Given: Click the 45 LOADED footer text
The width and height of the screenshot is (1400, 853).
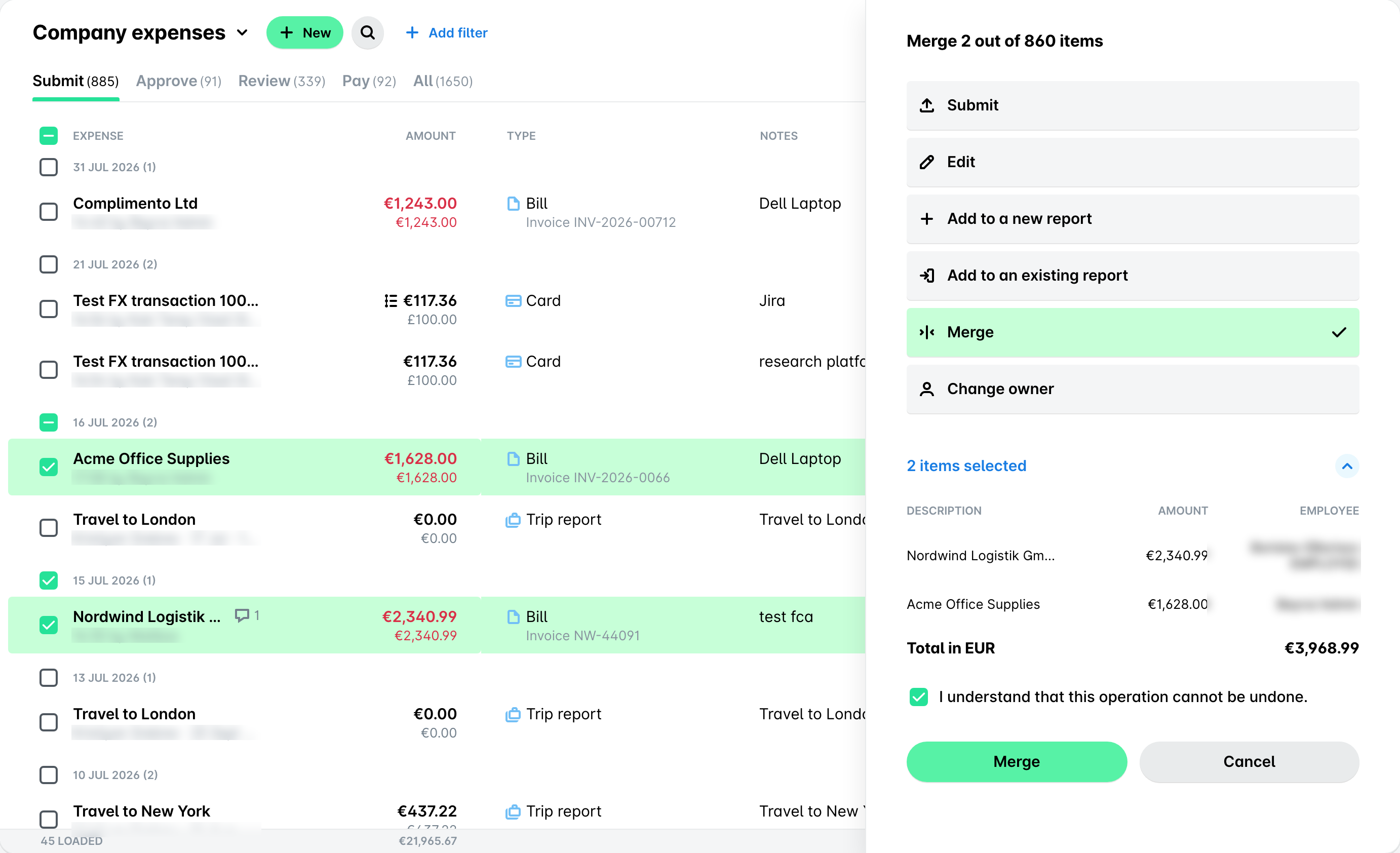Looking at the screenshot, I should click(x=71, y=840).
